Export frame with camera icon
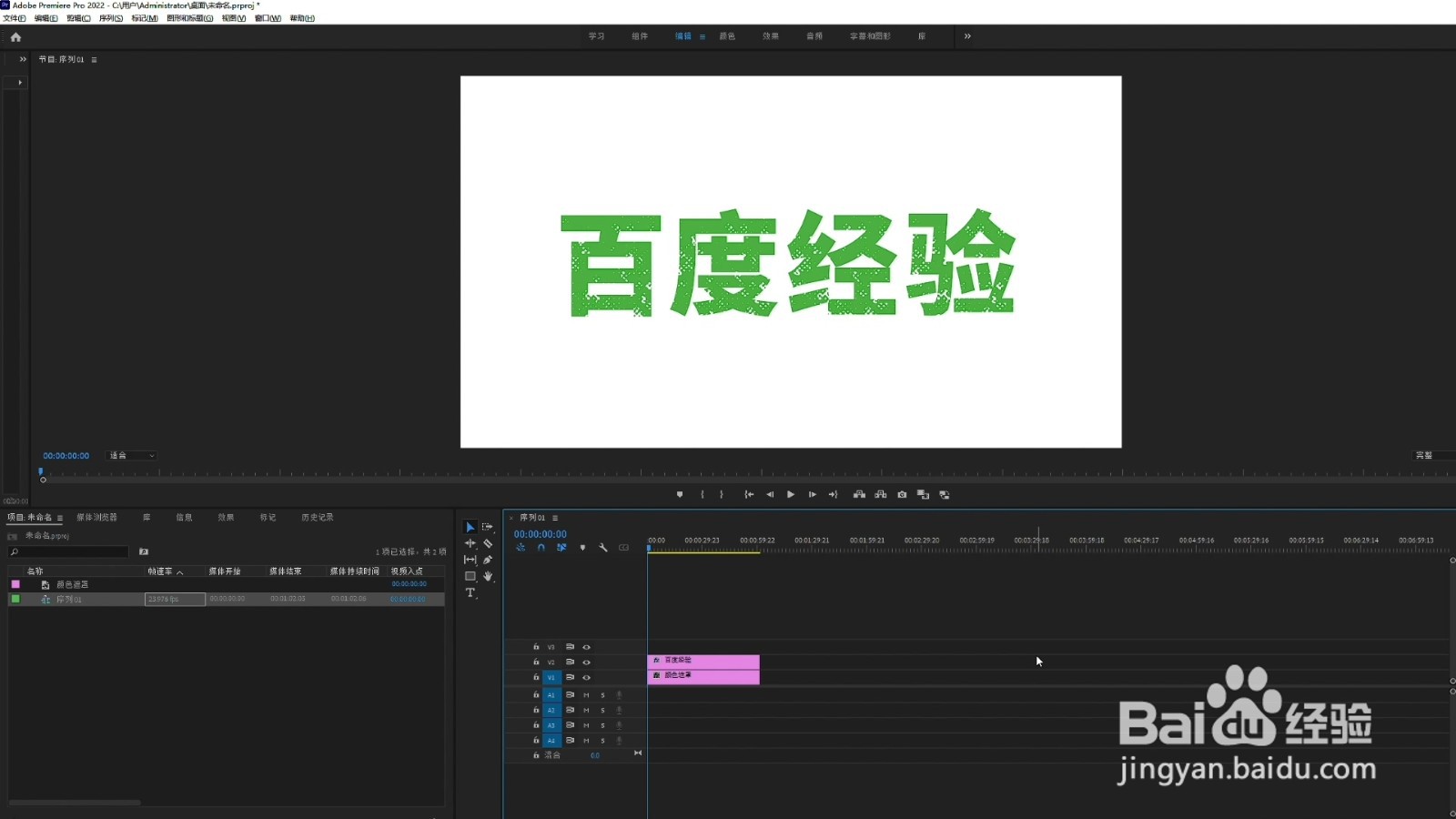1456x819 pixels. 902,494
